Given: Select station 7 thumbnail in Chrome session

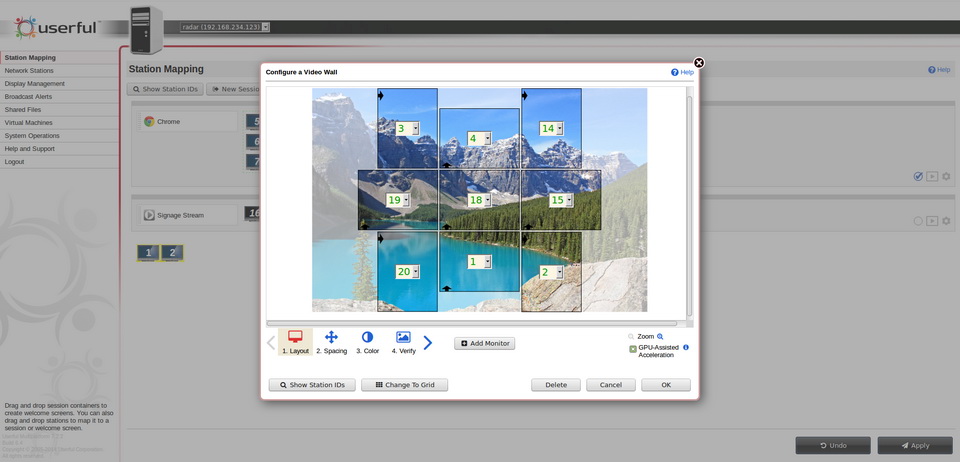Looking at the screenshot, I should pyautogui.click(x=253, y=162).
